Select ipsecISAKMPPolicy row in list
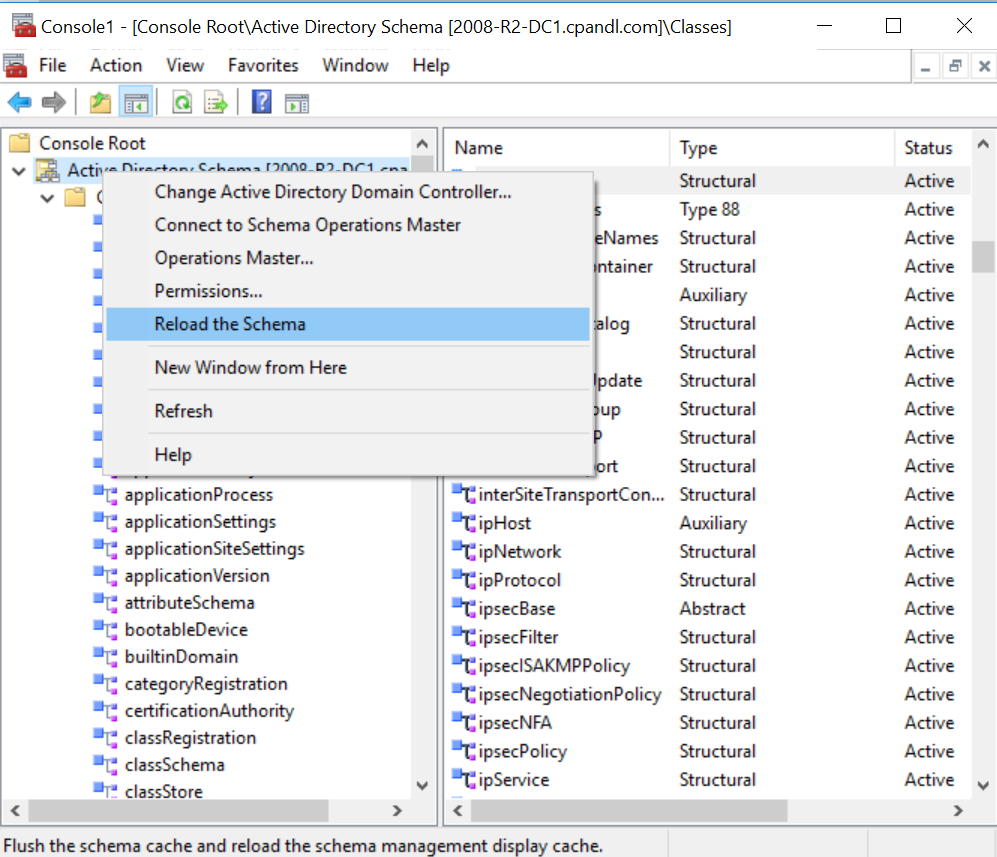 pos(708,666)
